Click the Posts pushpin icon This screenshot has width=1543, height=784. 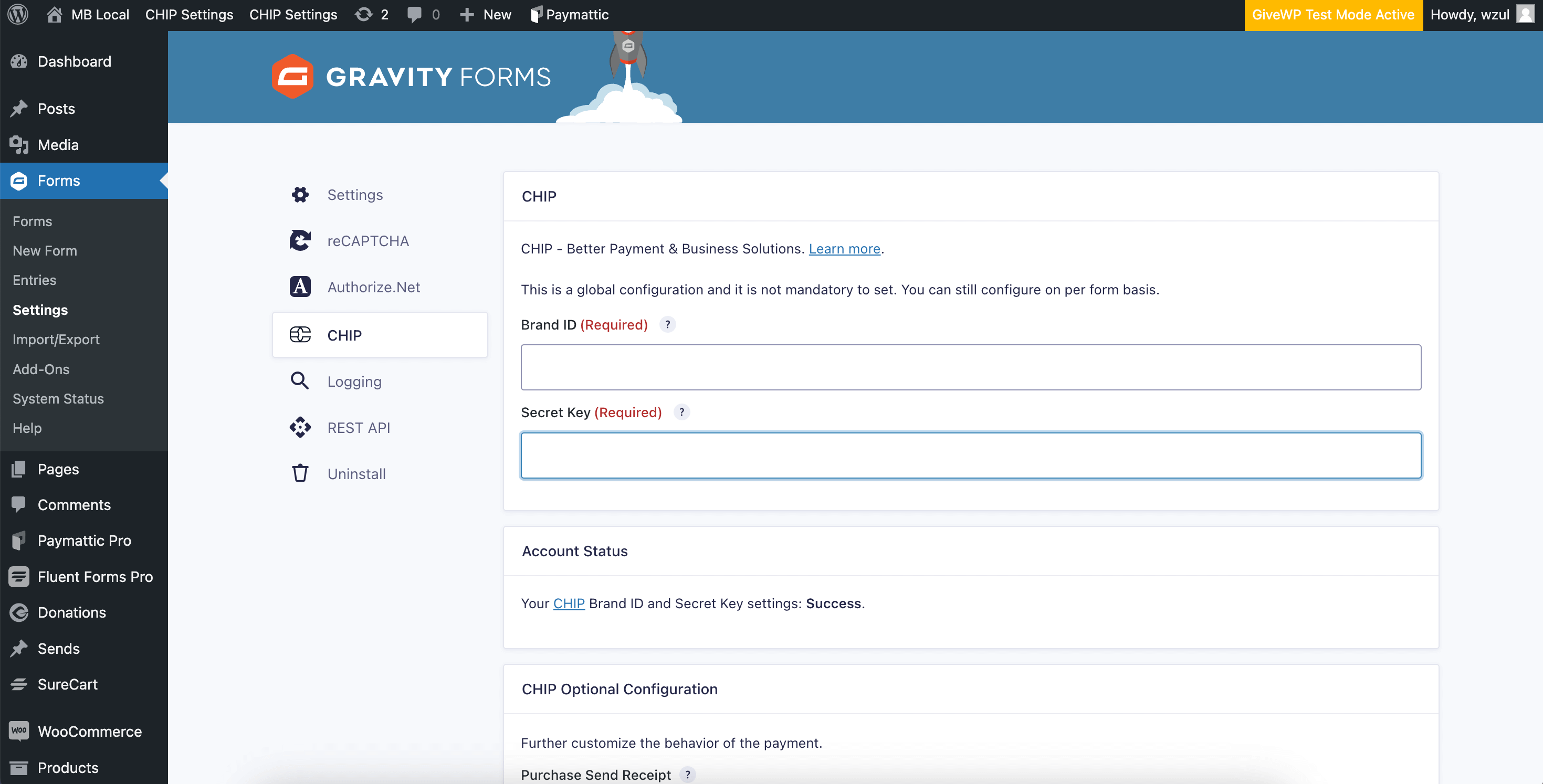(19, 109)
